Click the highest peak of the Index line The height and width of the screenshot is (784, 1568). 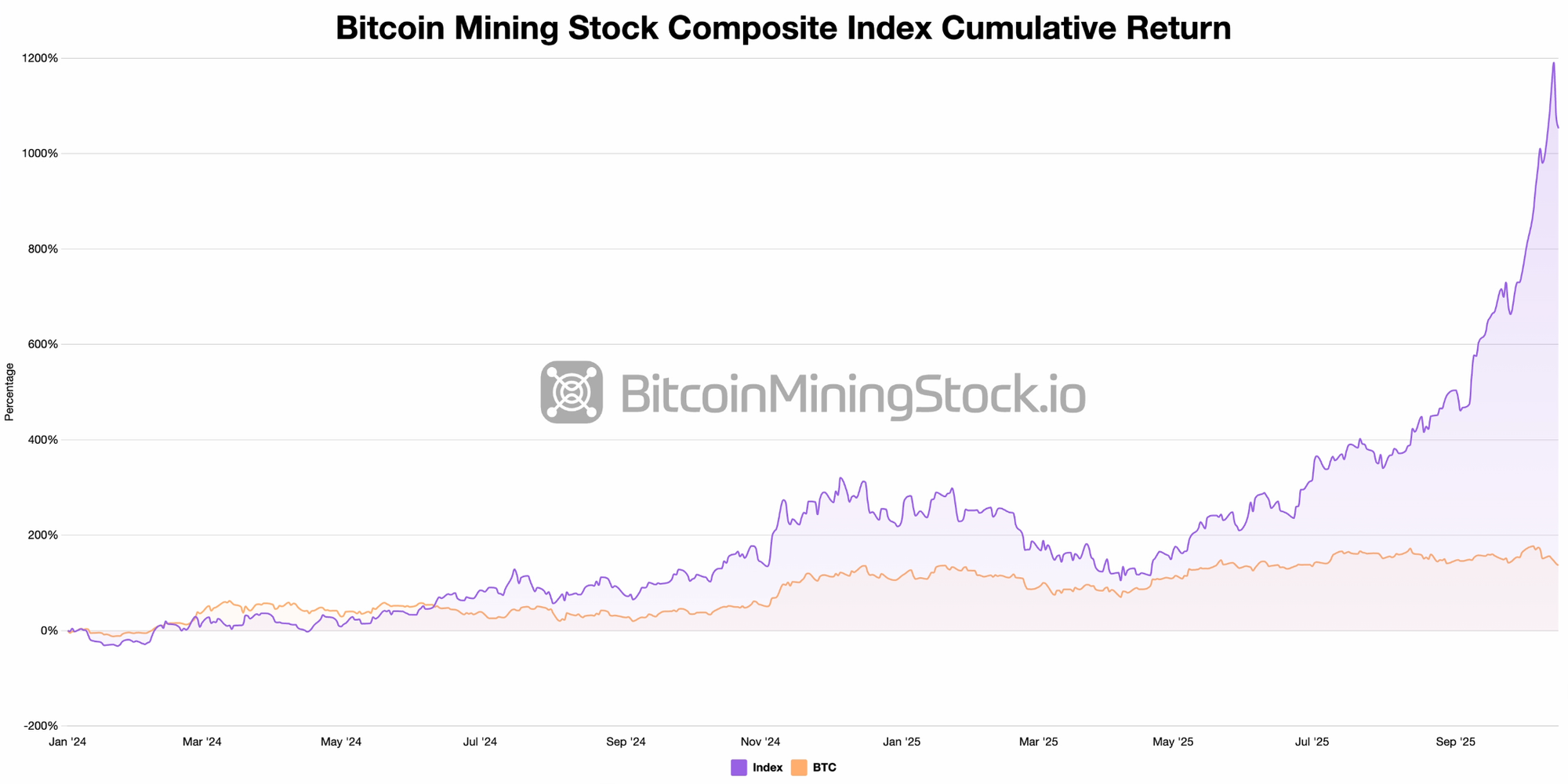1553,64
